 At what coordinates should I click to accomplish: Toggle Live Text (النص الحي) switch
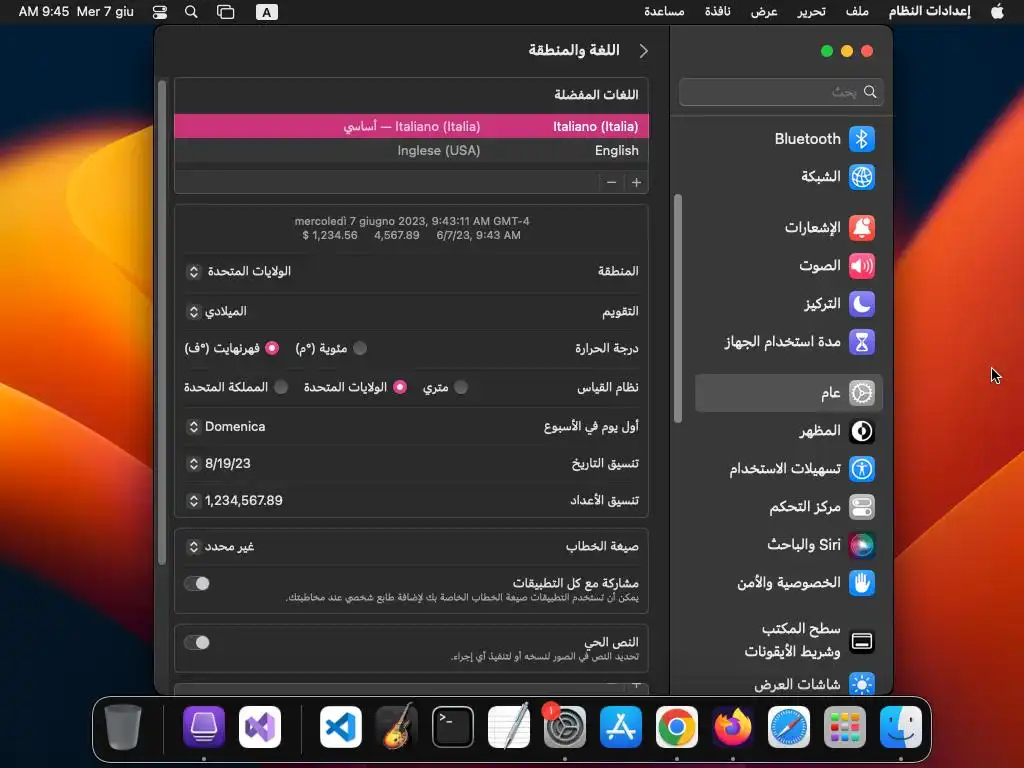(197, 643)
